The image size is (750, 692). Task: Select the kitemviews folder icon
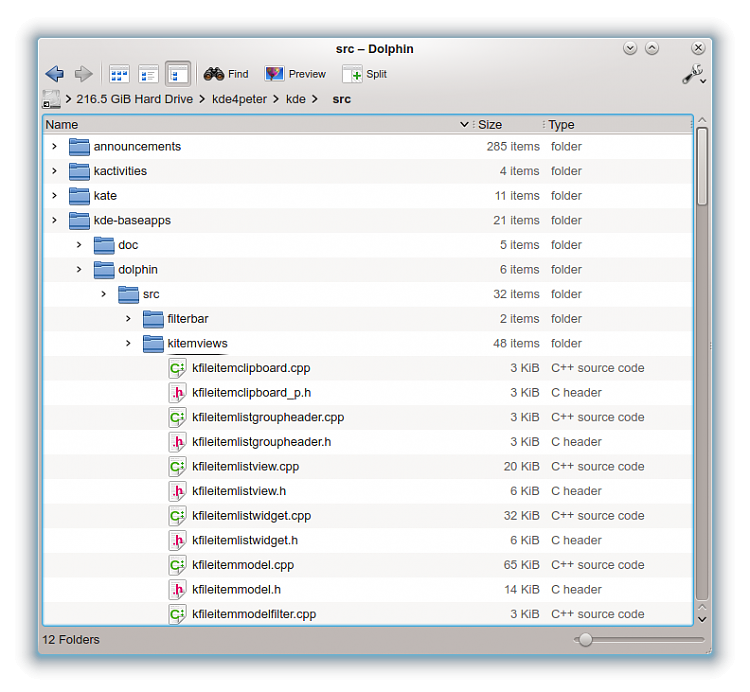(153, 343)
